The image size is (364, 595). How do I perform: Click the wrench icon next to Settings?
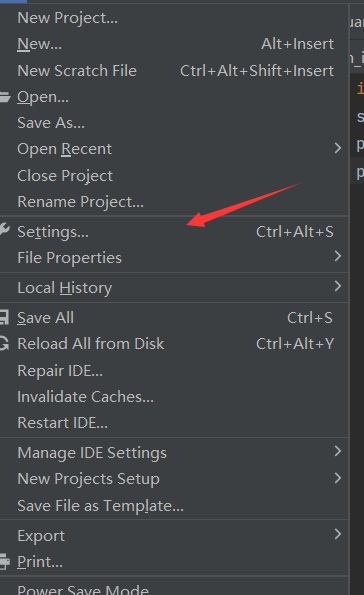(x=5, y=230)
